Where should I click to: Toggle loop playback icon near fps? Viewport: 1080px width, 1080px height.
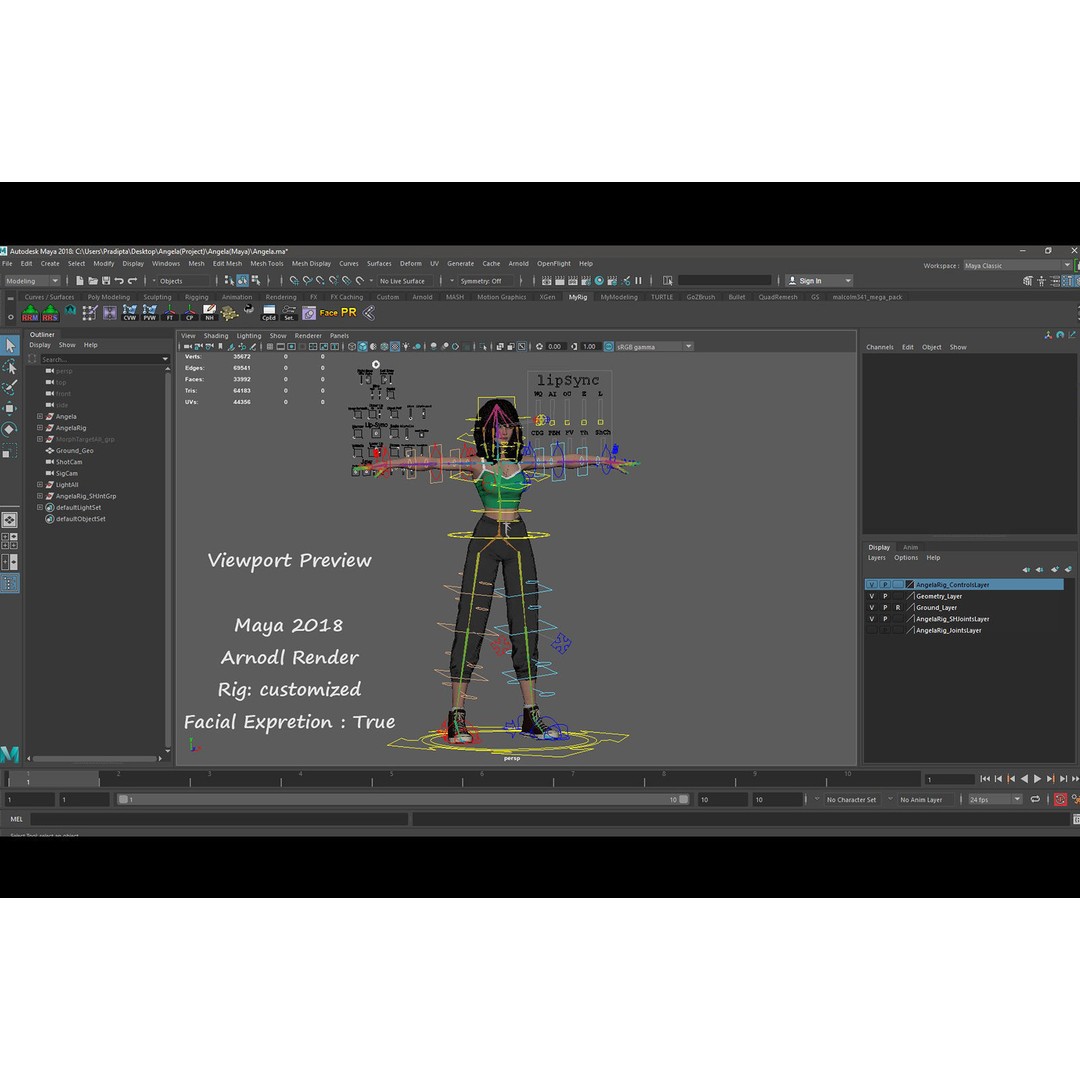point(1035,799)
